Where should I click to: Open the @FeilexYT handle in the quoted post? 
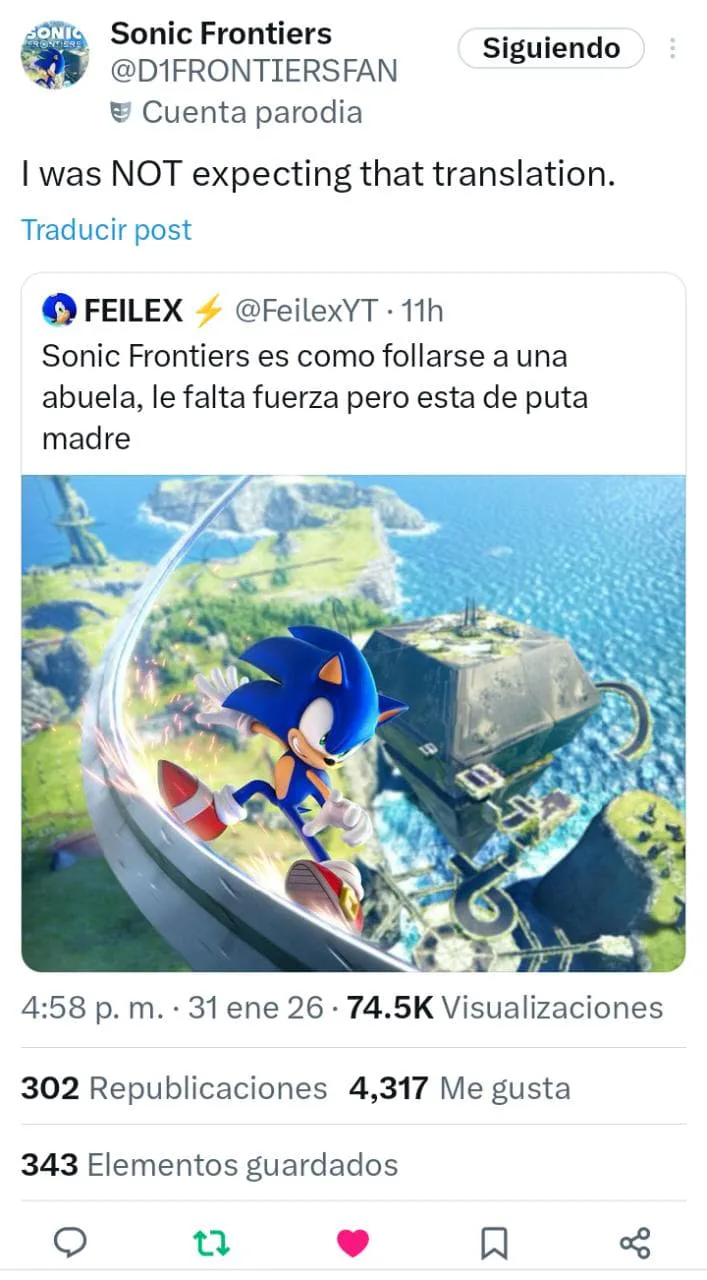point(306,312)
